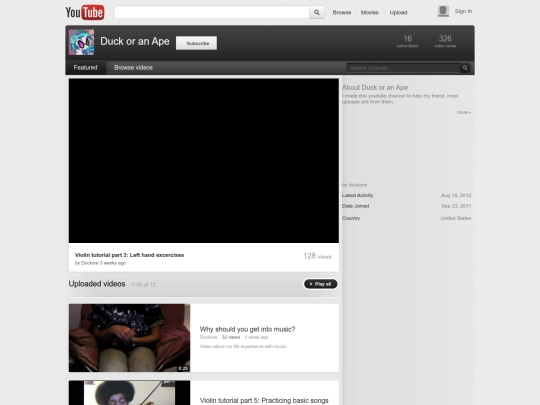Click the 'About Duck or an Ape' heading
Image resolution: width=540 pixels, height=405 pixels.
click(x=375, y=87)
